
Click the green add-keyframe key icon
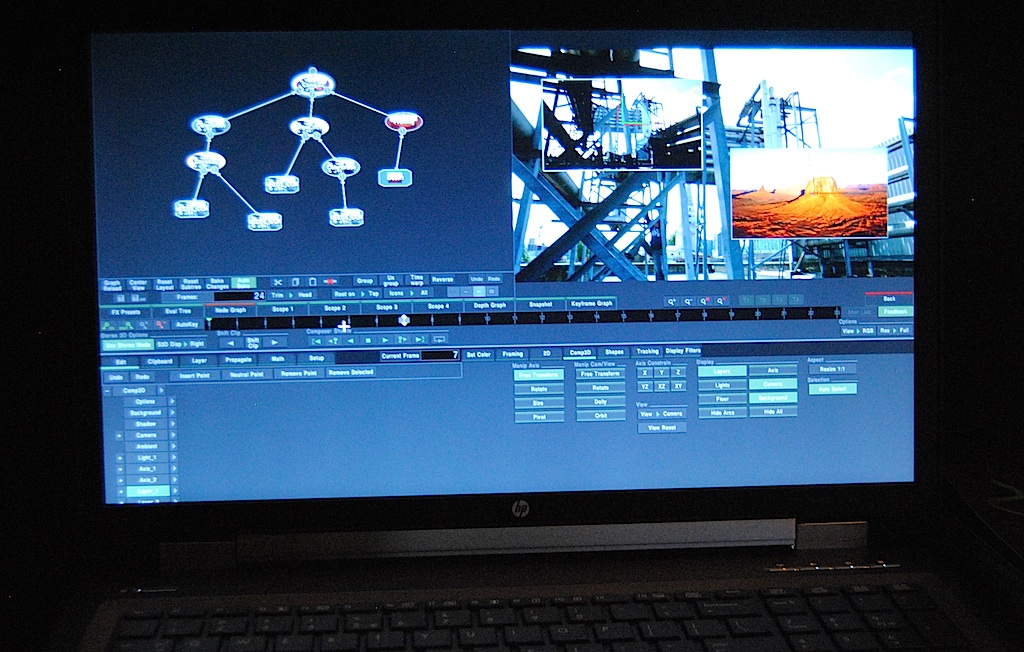pyautogui.click(x=109, y=325)
